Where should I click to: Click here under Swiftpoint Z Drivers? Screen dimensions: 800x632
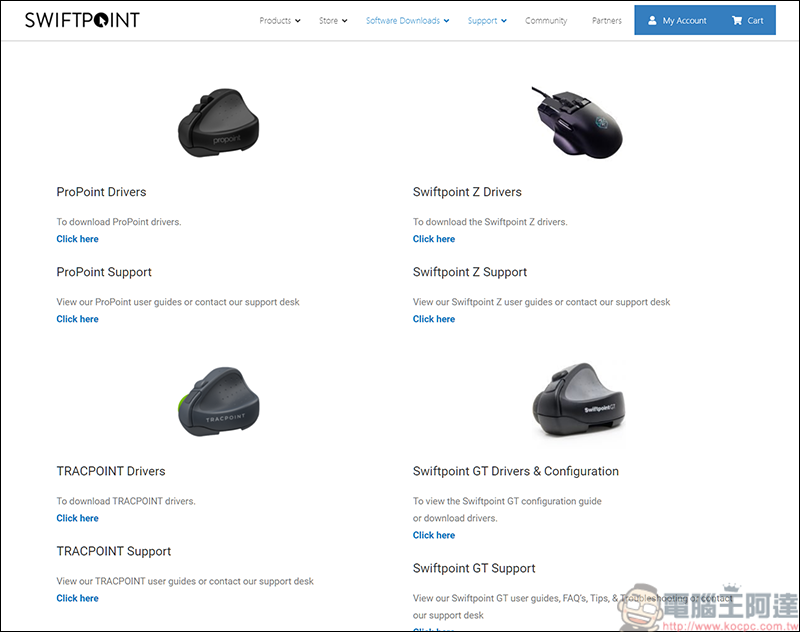click(x=434, y=239)
